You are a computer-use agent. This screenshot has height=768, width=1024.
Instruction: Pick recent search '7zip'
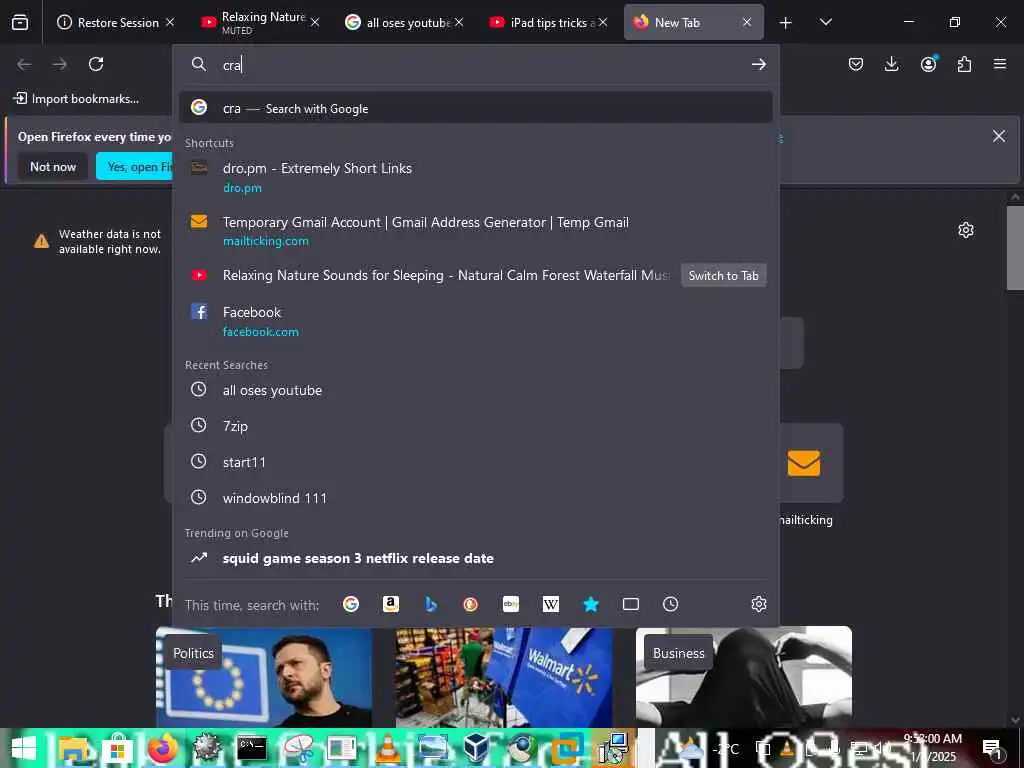click(x=475, y=426)
